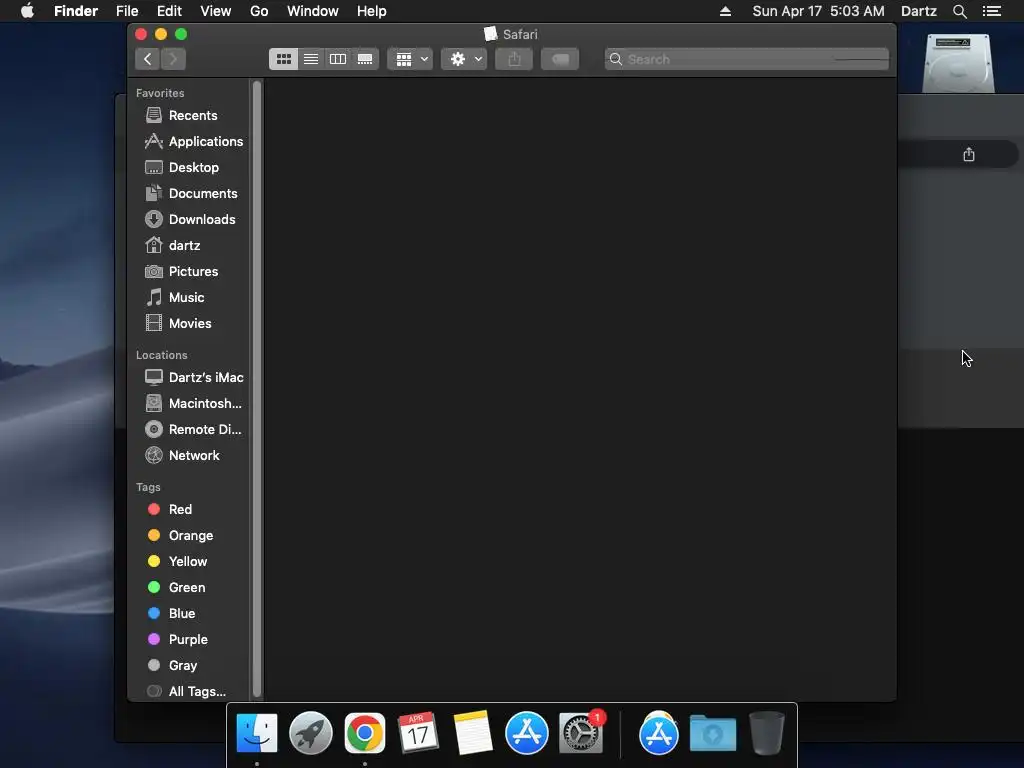Filter by the Purple tag
The height and width of the screenshot is (768, 1024).
[189, 640]
